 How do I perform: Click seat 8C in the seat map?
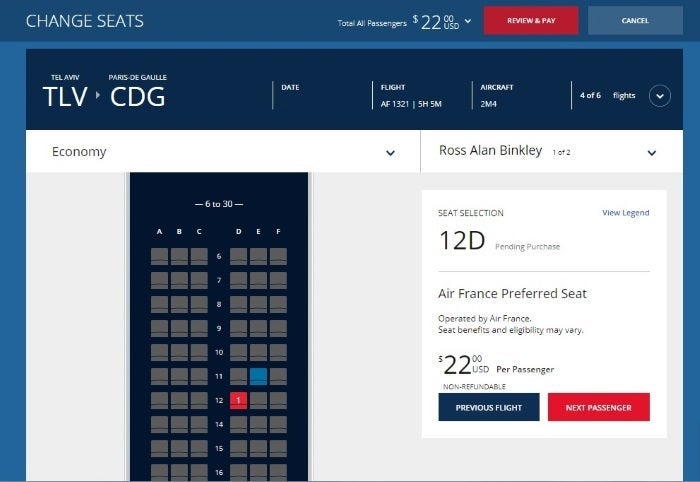[x=199, y=304]
